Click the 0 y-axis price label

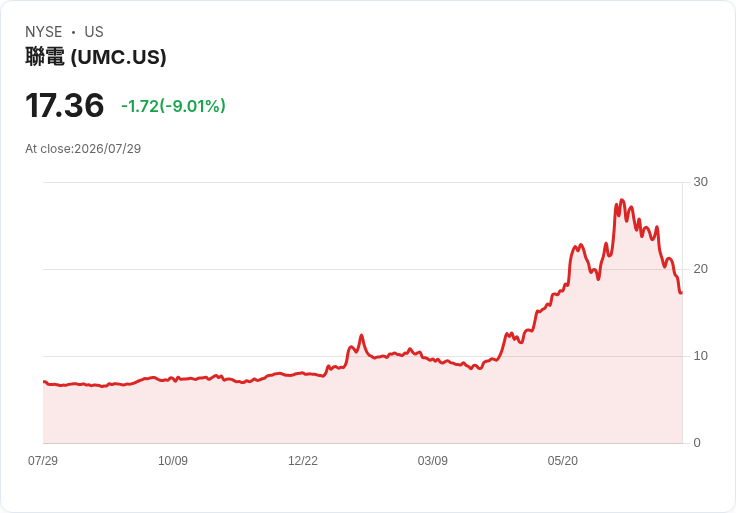click(x=697, y=443)
